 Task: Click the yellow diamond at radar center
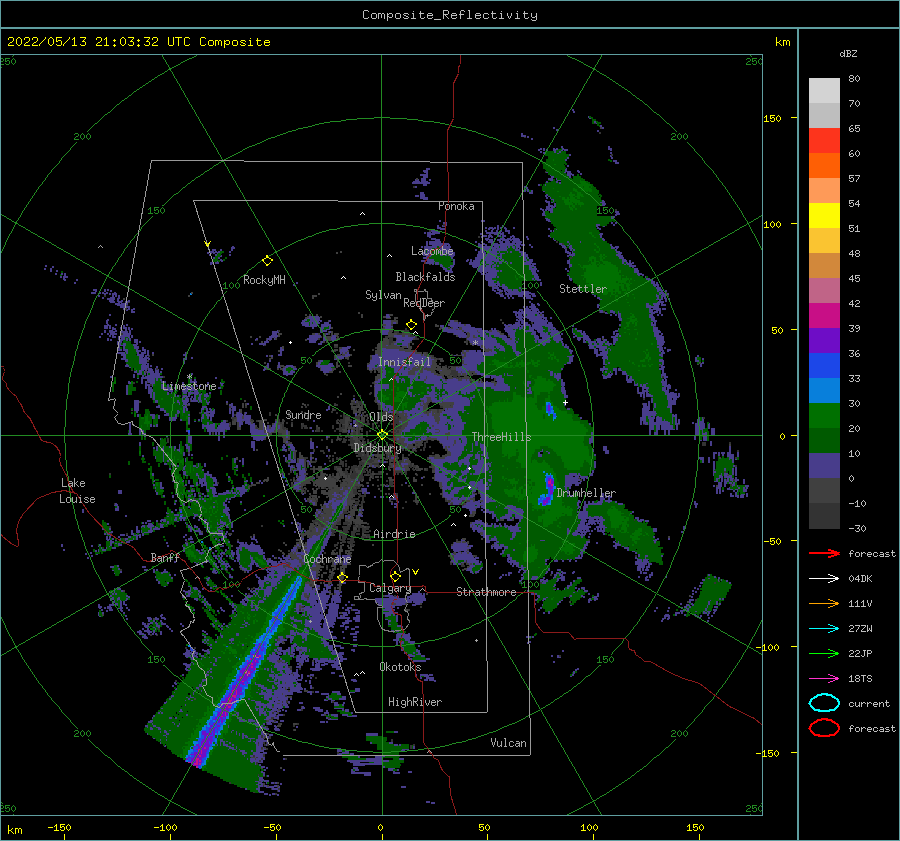point(382,435)
